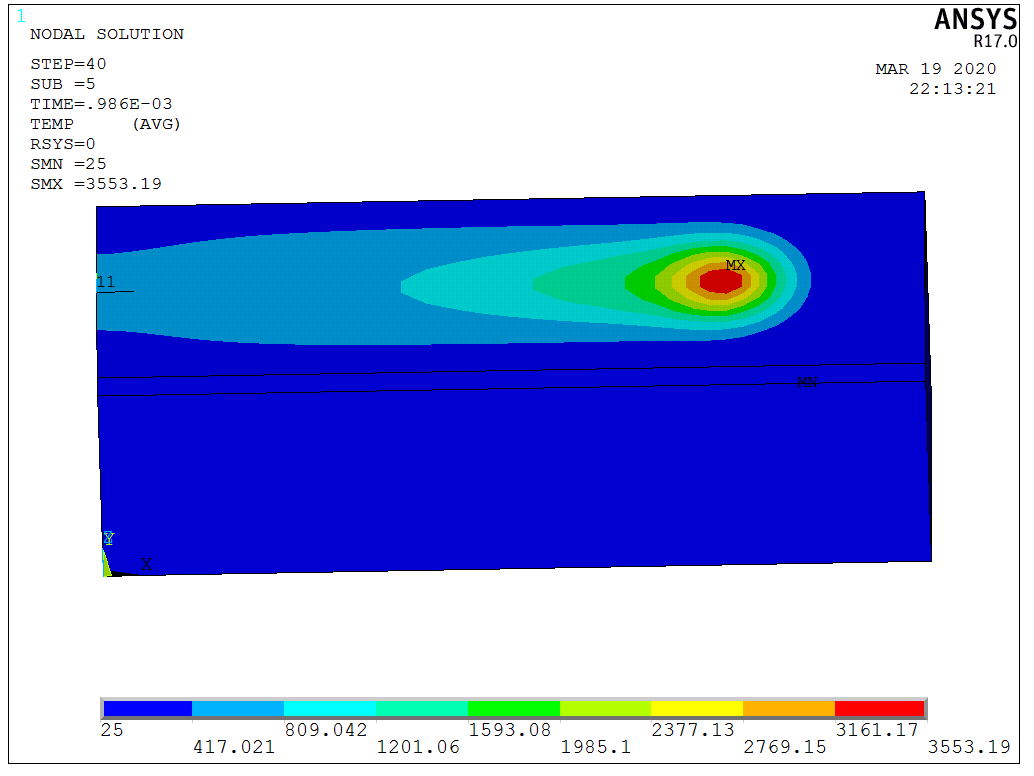Select the bright green legend band

click(x=513, y=709)
